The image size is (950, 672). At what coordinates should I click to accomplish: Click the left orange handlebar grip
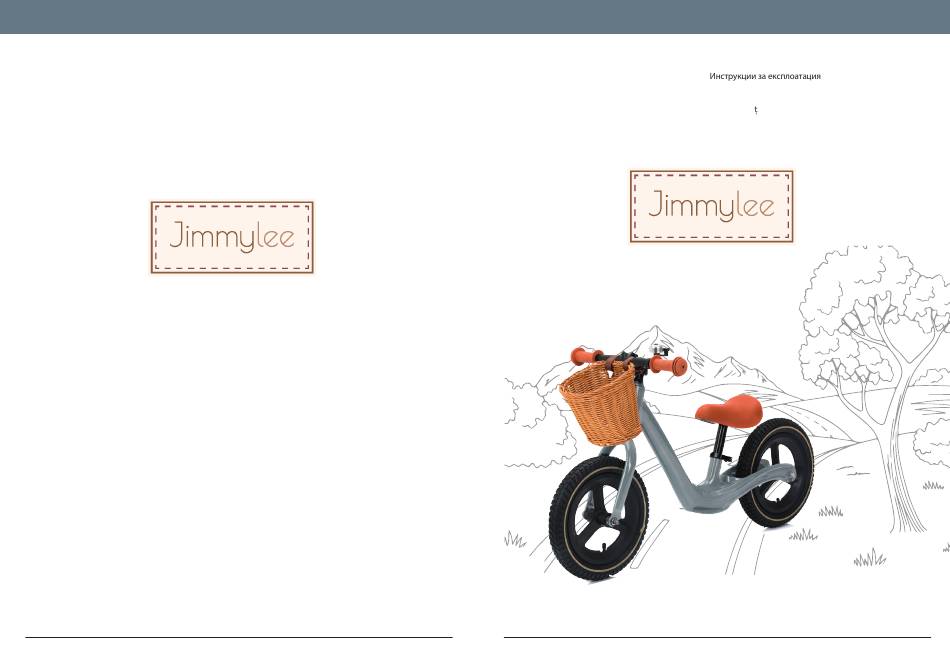click(585, 356)
